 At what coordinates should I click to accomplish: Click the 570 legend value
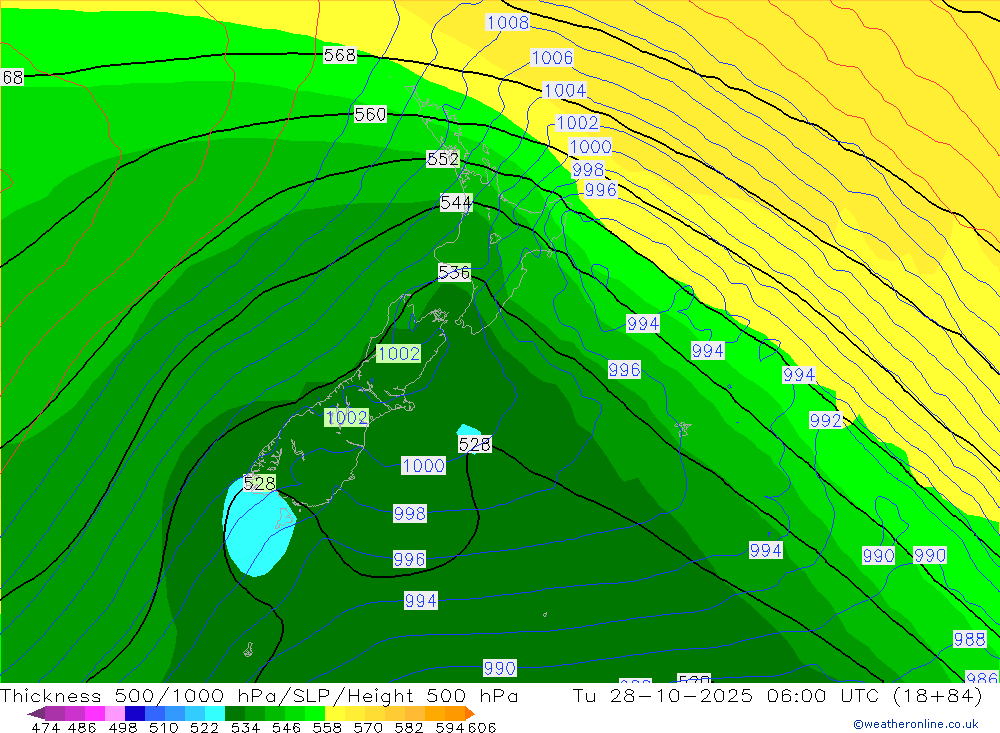[367, 727]
